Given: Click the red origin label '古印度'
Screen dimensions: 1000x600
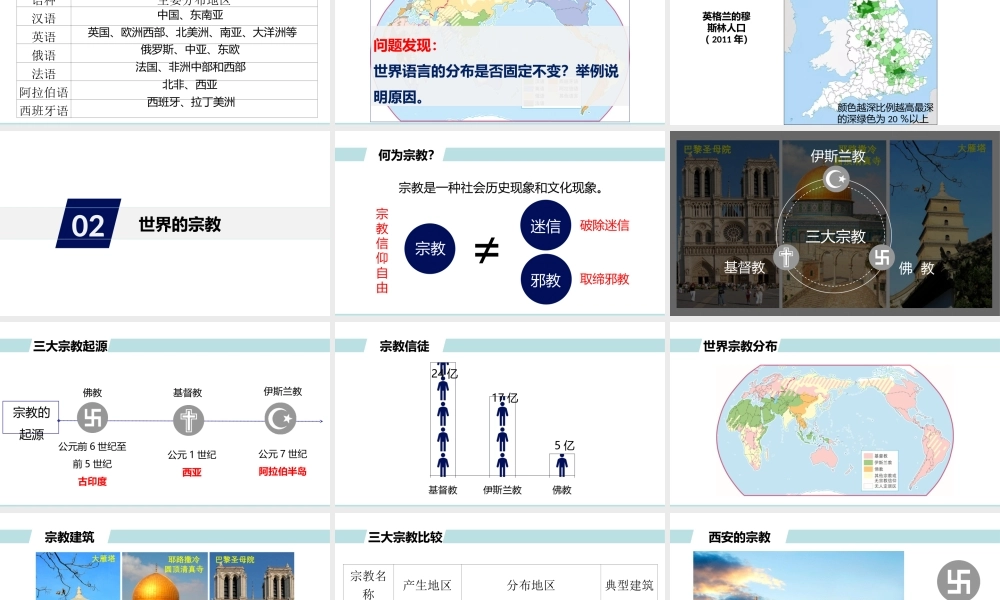Looking at the screenshot, I should pos(92,481).
